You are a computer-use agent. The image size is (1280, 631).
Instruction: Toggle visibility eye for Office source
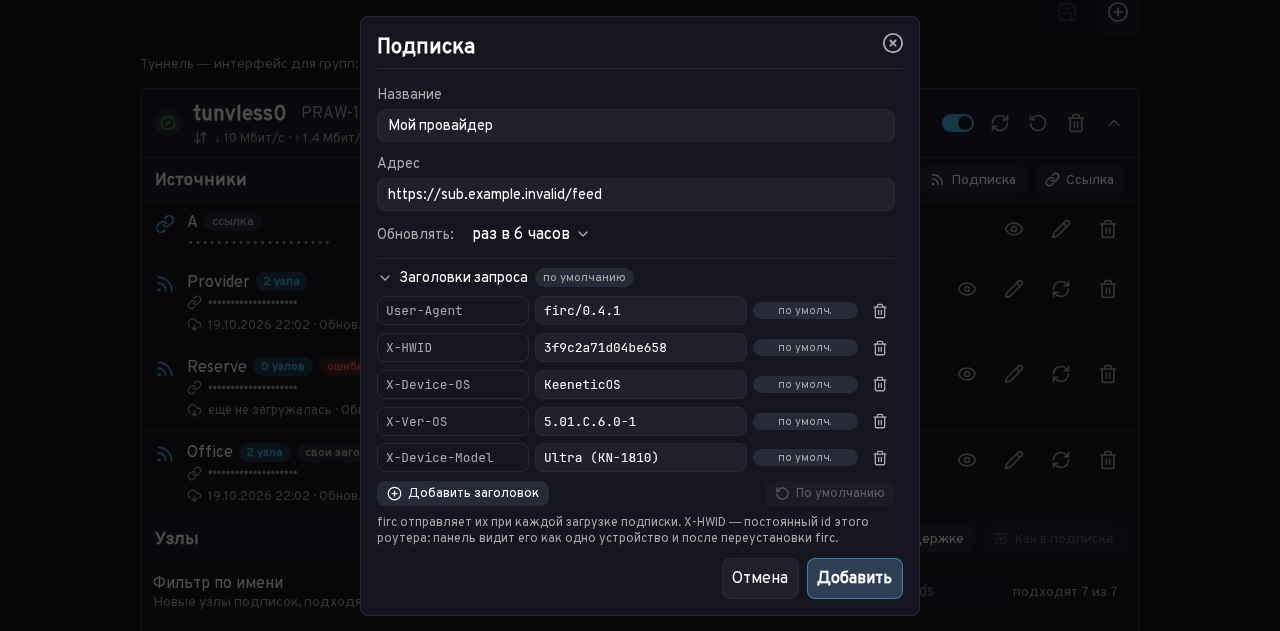click(x=967, y=460)
